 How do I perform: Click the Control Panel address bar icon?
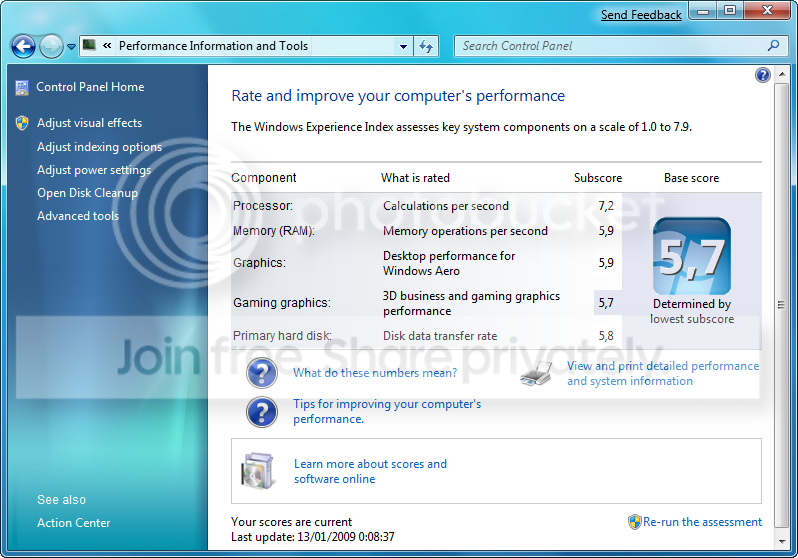(90, 45)
